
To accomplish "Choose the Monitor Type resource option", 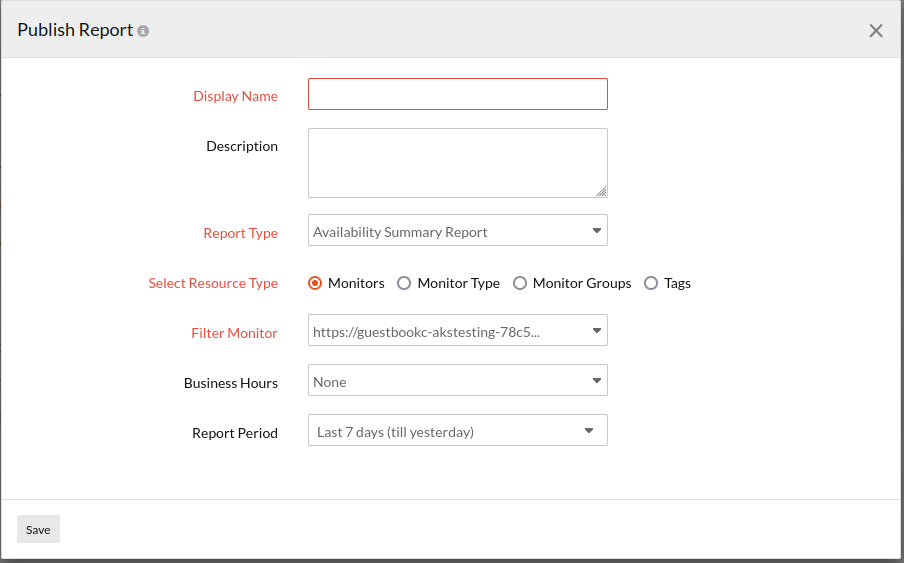I will pyautogui.click(x=404, y=283).
